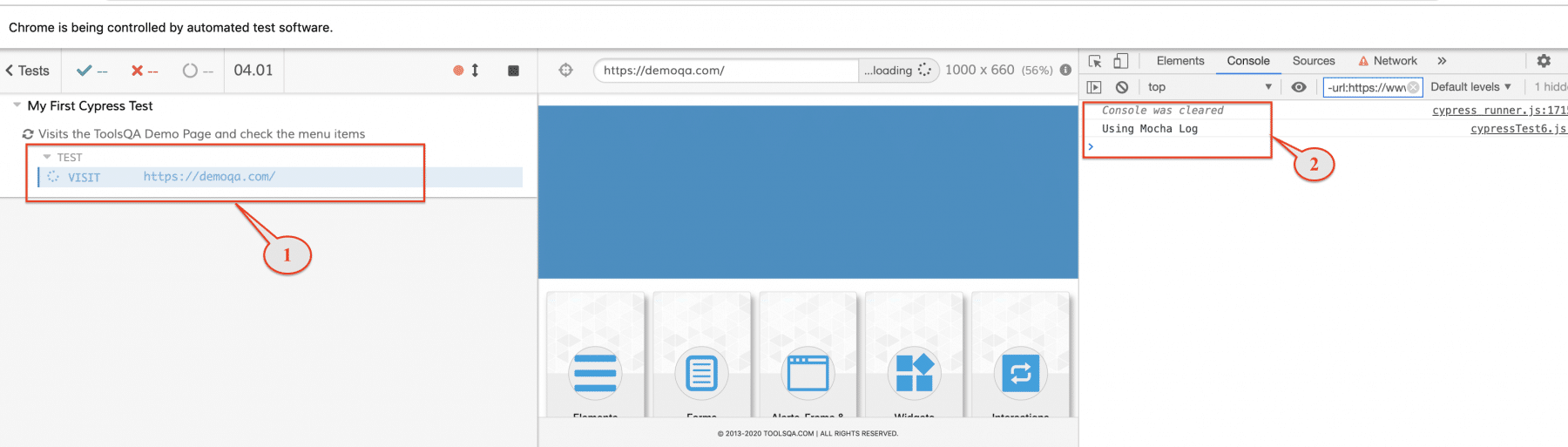Clear the console
Screen dimensions: 1568x447
[x=1122, y=87]
